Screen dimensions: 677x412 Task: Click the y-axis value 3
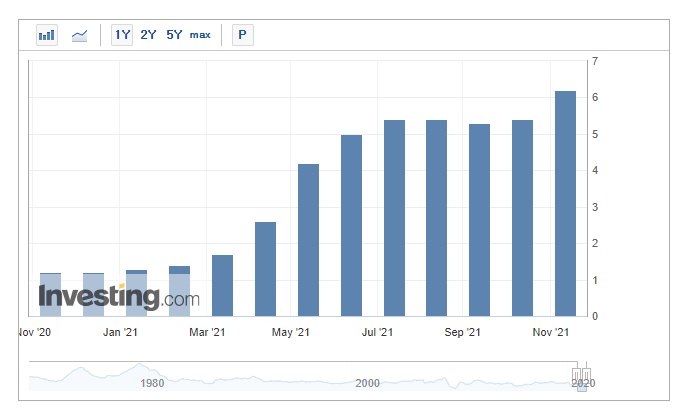point(595,207)
